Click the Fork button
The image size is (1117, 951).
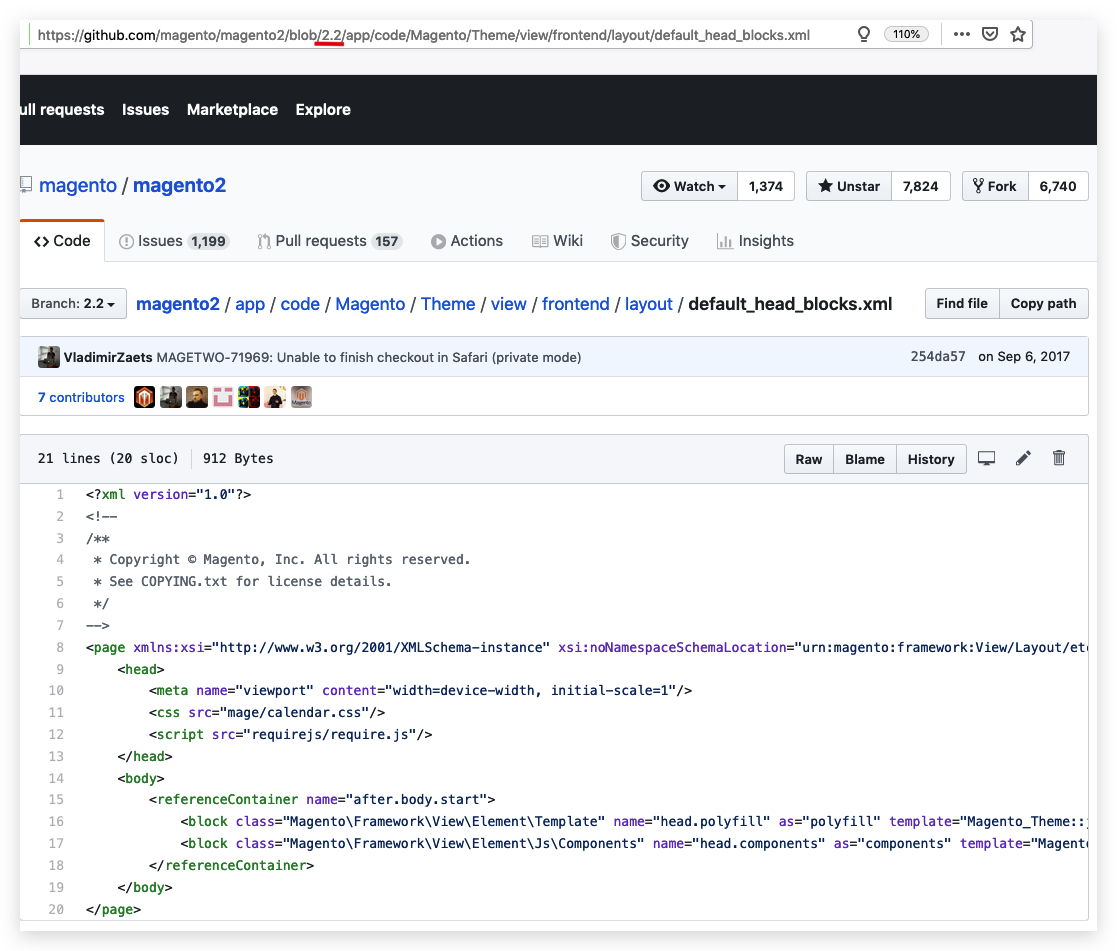pos(995,186)
